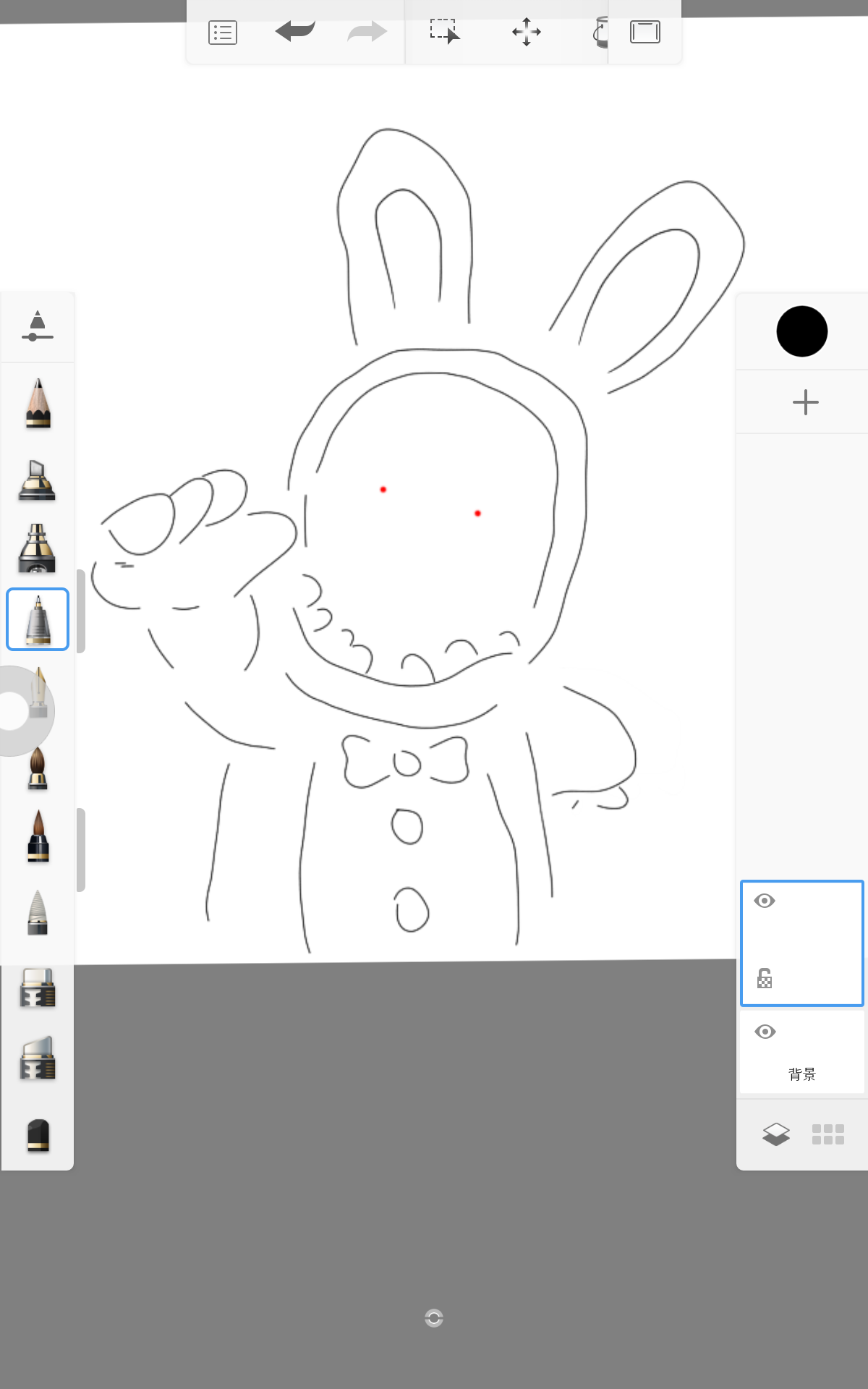This screenshot has height=1389, width=868.
Task: Open the layers panel tab
Action: pos(776,1134)
